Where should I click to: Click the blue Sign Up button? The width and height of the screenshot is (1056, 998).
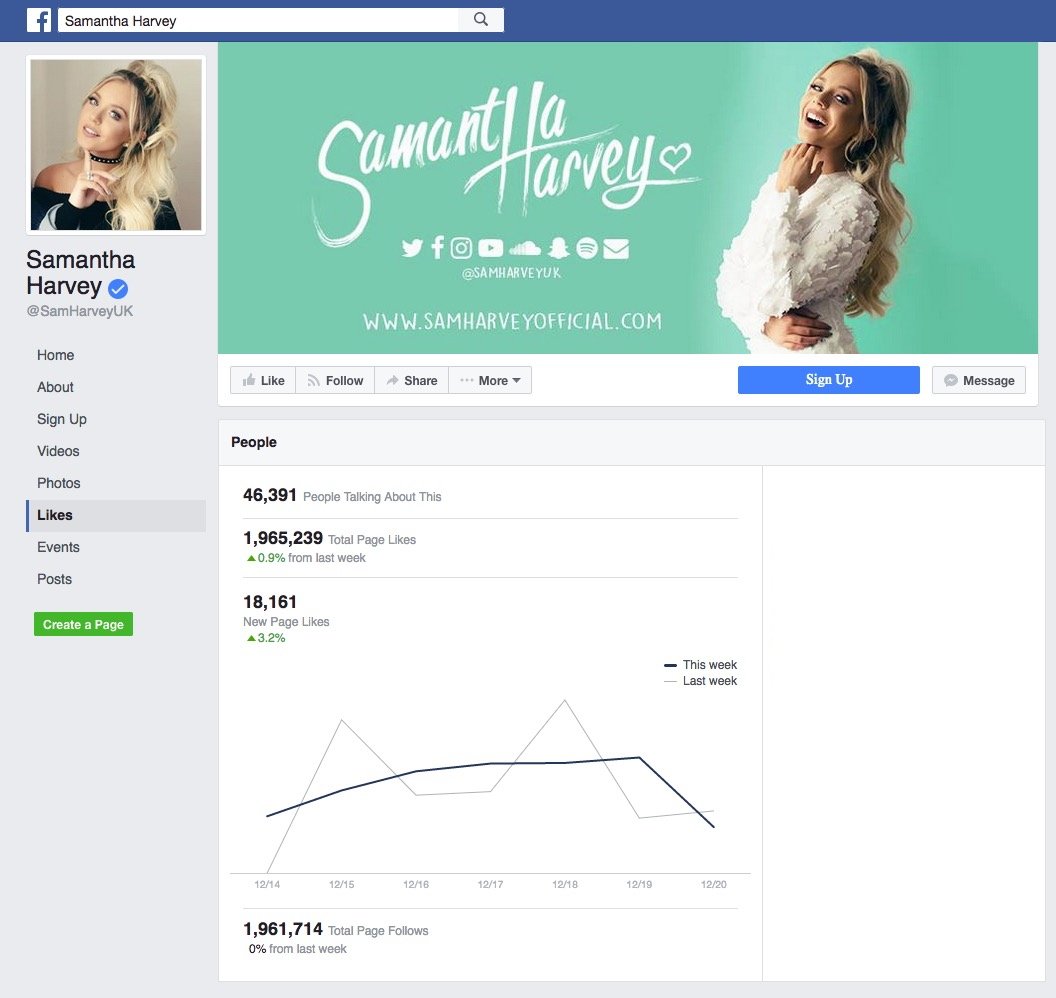coord(828,380)
